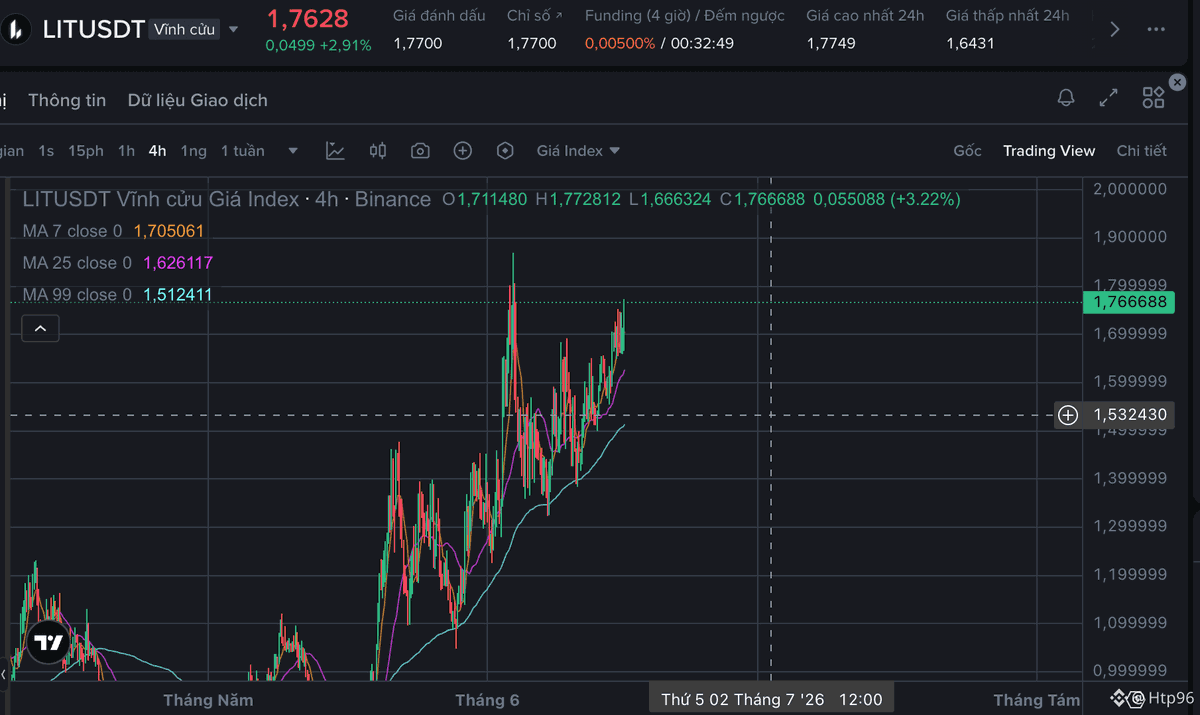The image size is (1200, 715).
Task: Open the indicators line chart icon
Action: pos(335,151)
